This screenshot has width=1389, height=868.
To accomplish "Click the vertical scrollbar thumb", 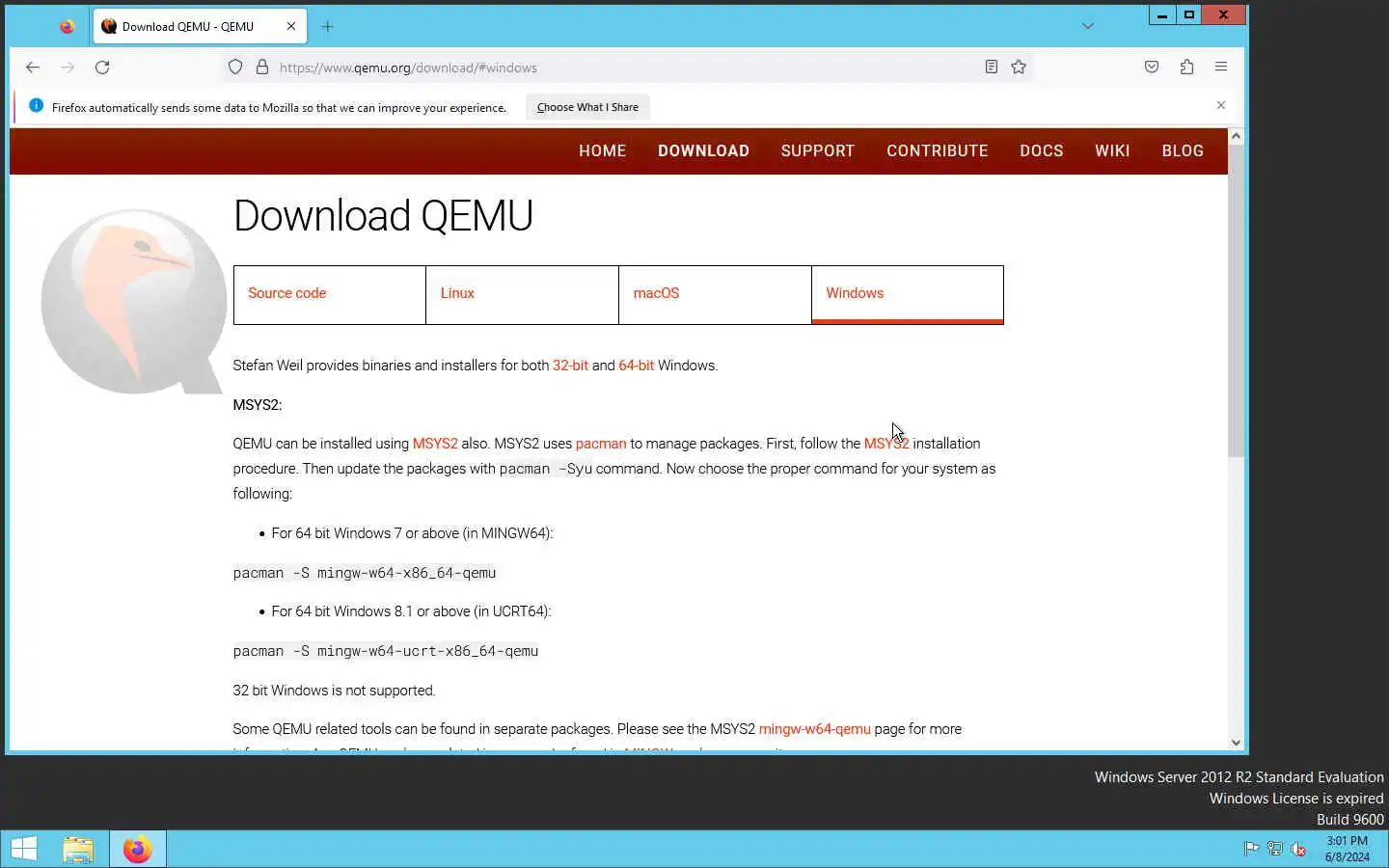I will [x=1236, y=301].
